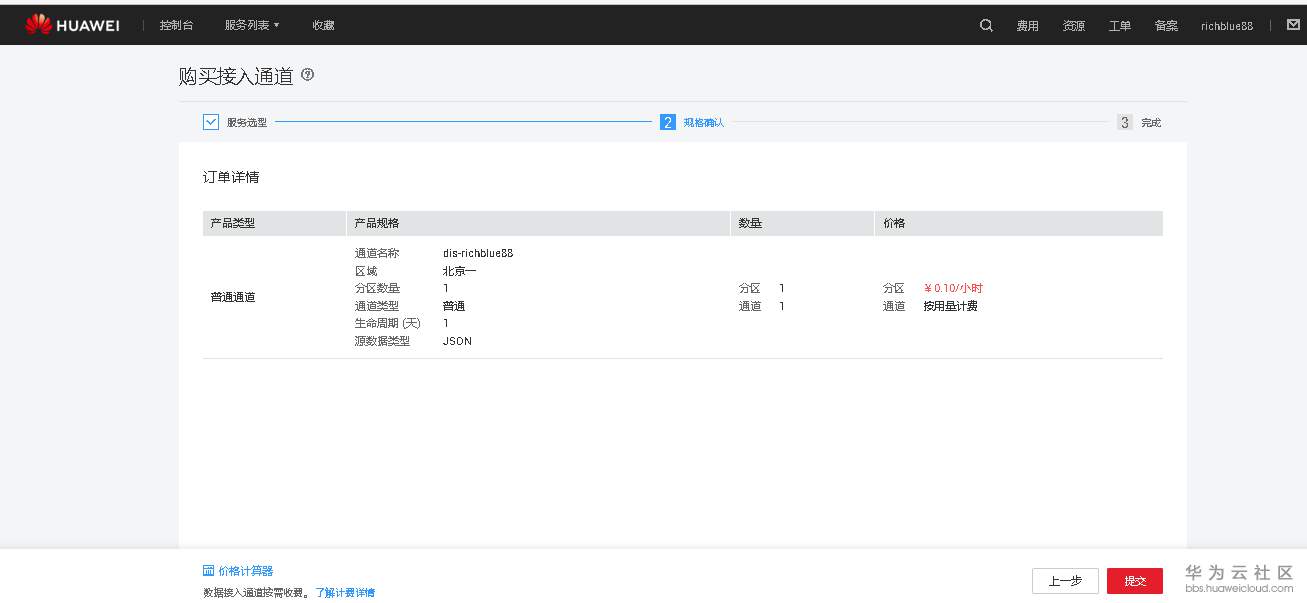Screen dimensions: 1307x603
Task: Open the mail envelope icon
Action: point(1293,25)
